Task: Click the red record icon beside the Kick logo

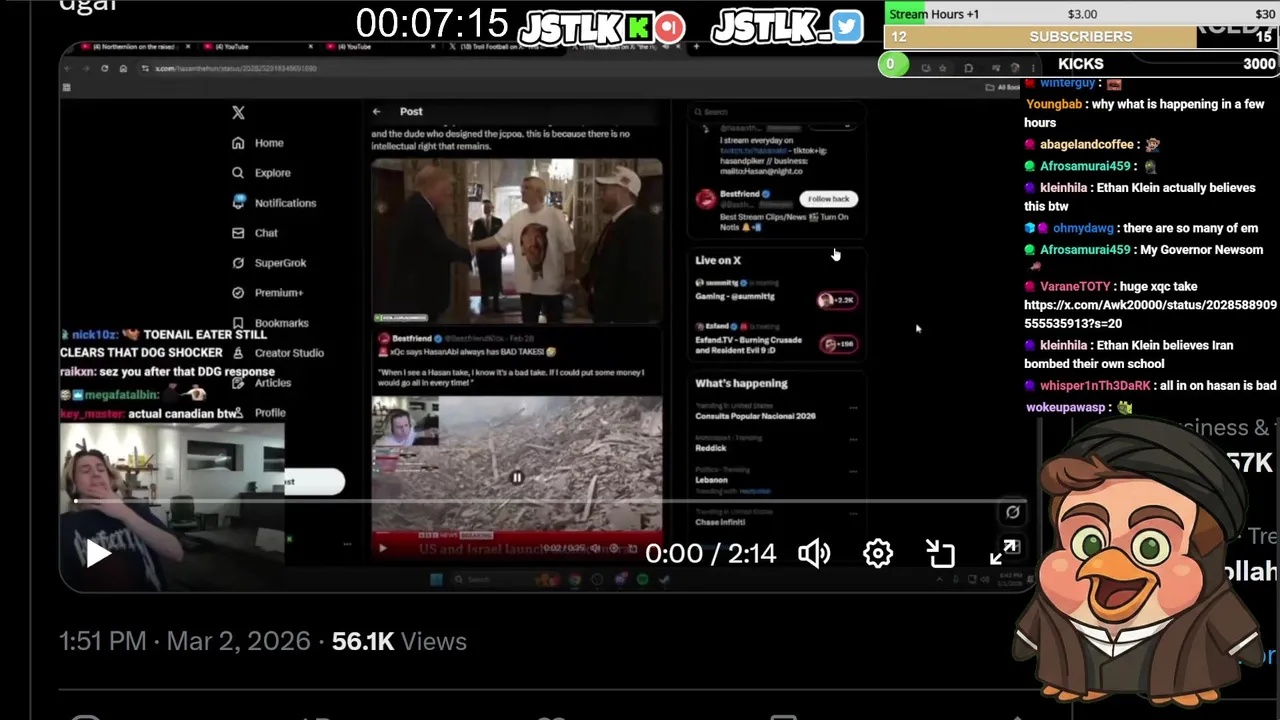Action: [x=670, y=27]
